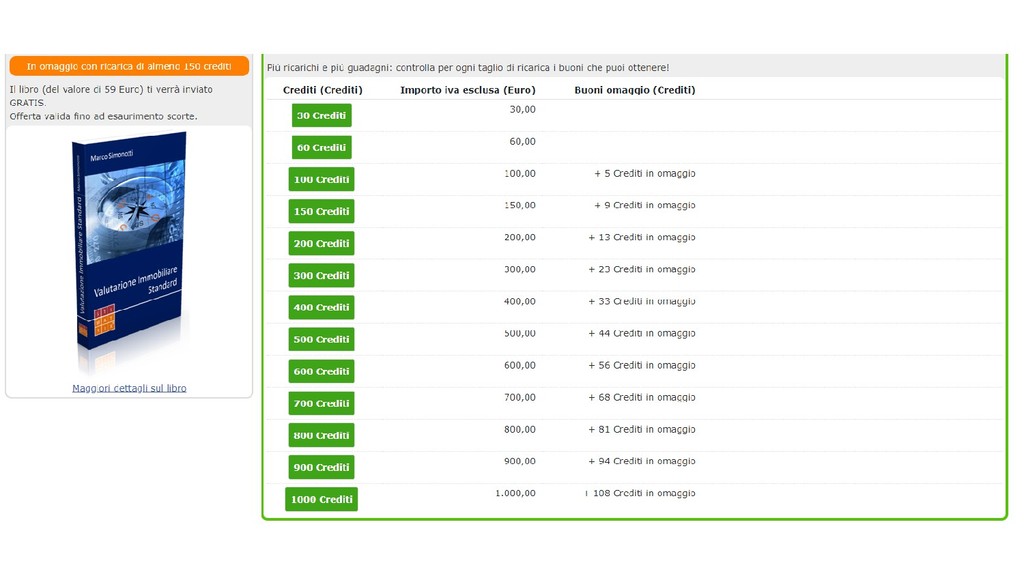Click the '+ 44 Crediti in omaggio' text
1024x576 pixels.
(642, 333)
